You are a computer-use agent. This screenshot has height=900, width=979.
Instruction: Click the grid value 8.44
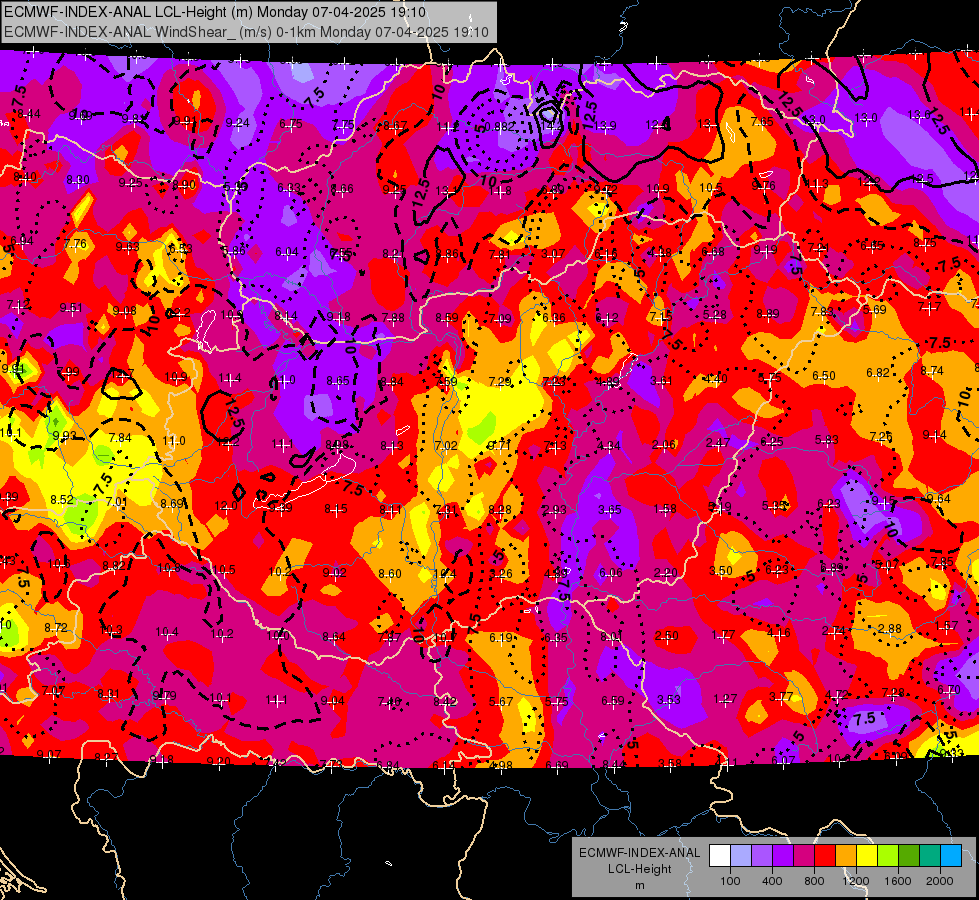[29, 114]
